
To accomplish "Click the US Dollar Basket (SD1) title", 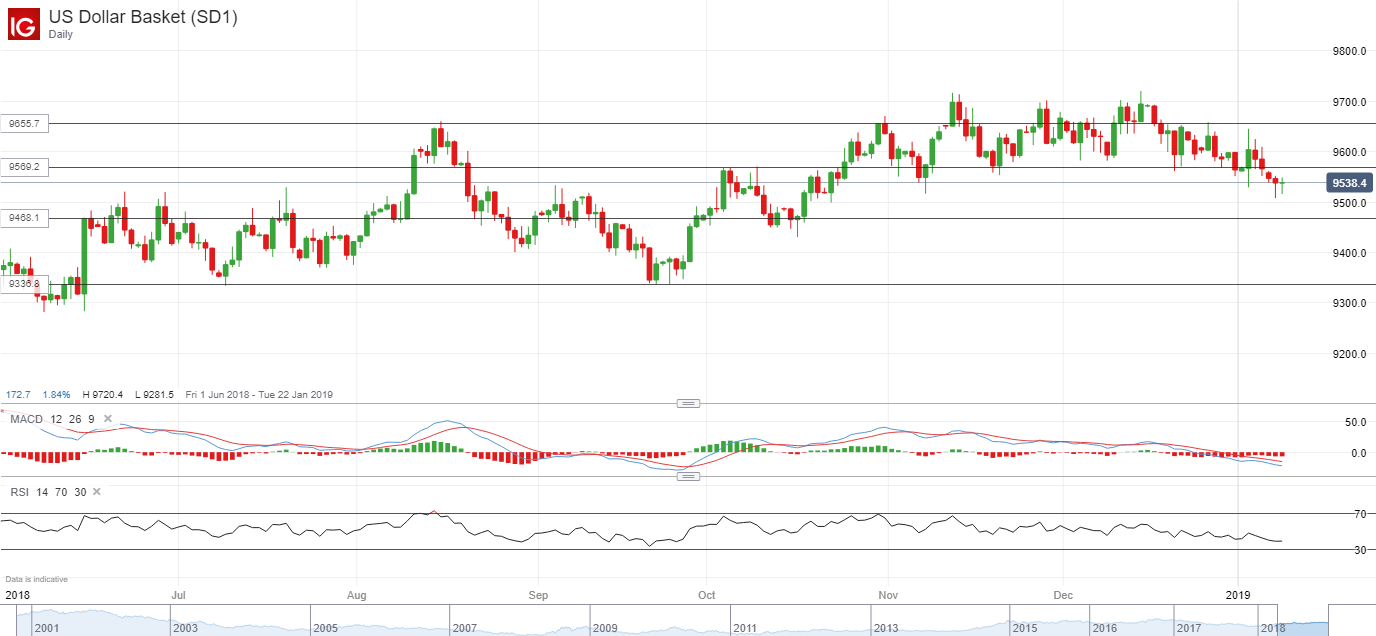I will 143,17.
